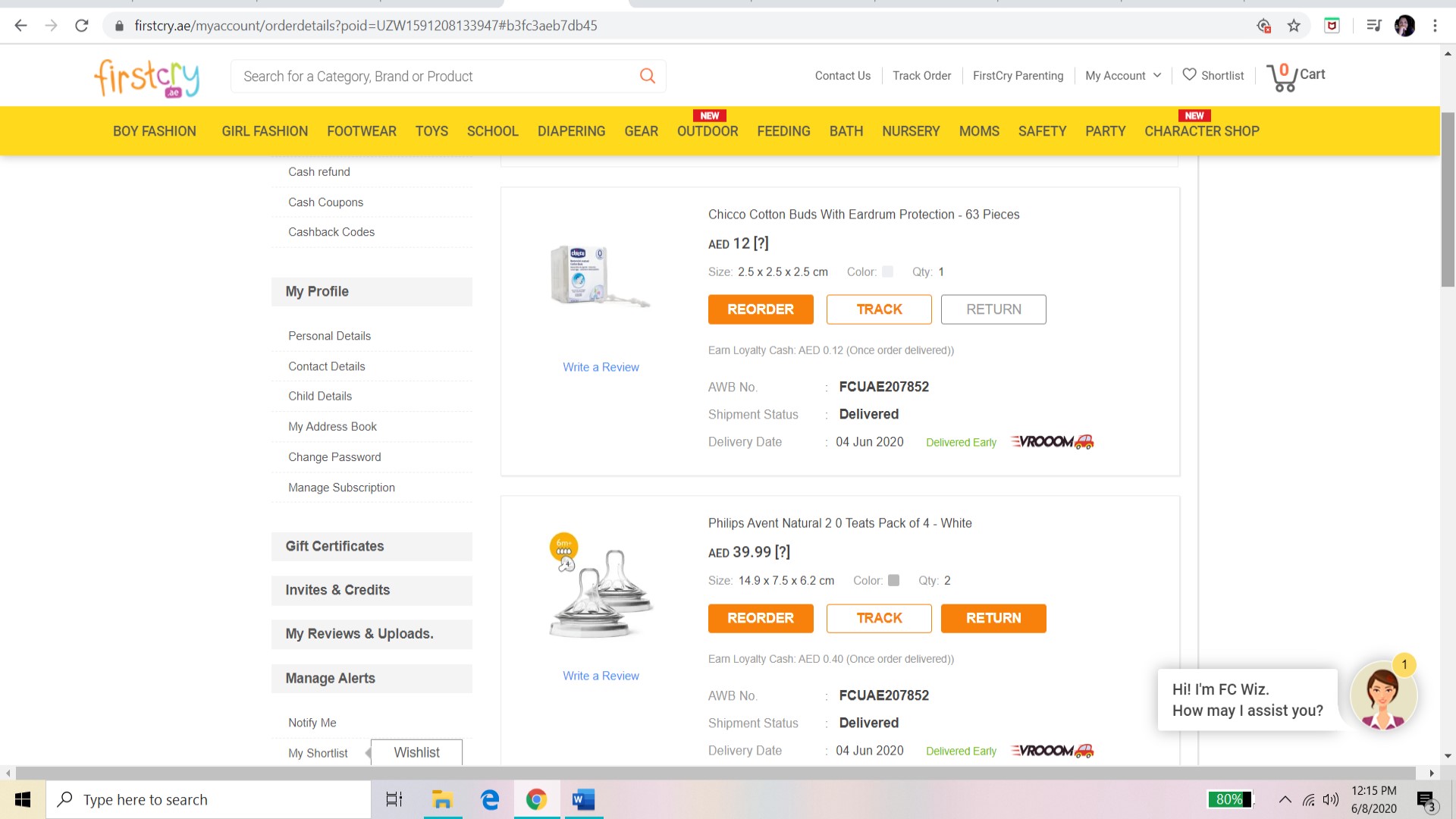Open Chrome three-dot menu

coord(1435,26)
